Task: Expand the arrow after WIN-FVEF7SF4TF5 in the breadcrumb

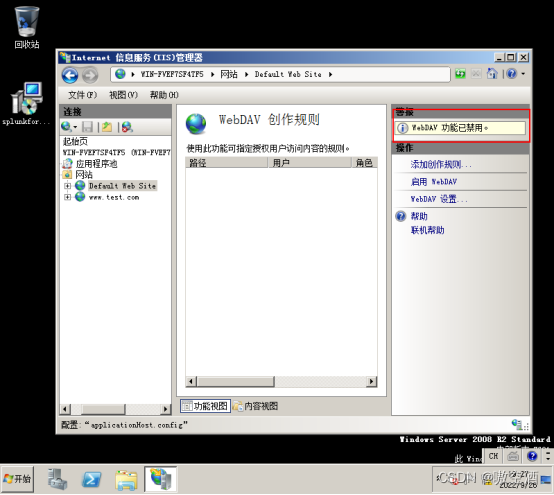Action: tap(212, 74)
